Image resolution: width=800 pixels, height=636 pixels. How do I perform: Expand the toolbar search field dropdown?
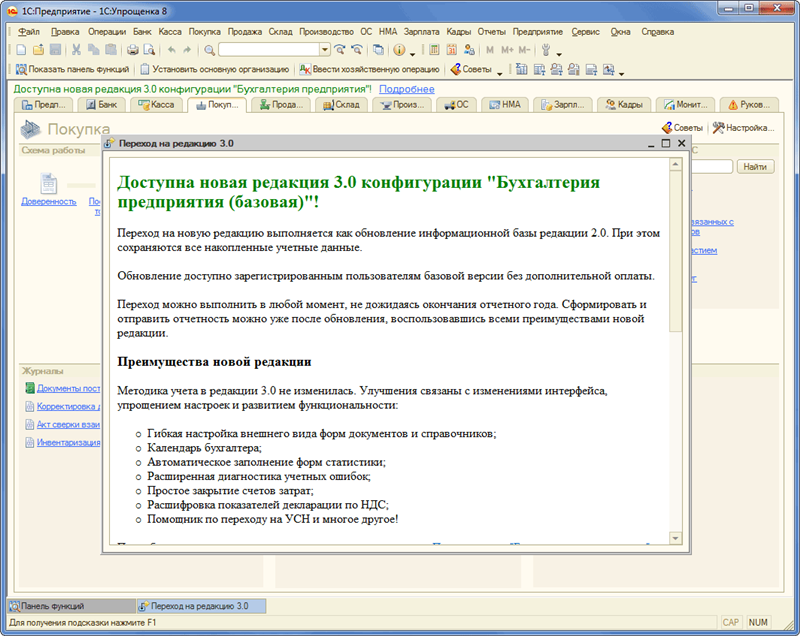(324, 49)
